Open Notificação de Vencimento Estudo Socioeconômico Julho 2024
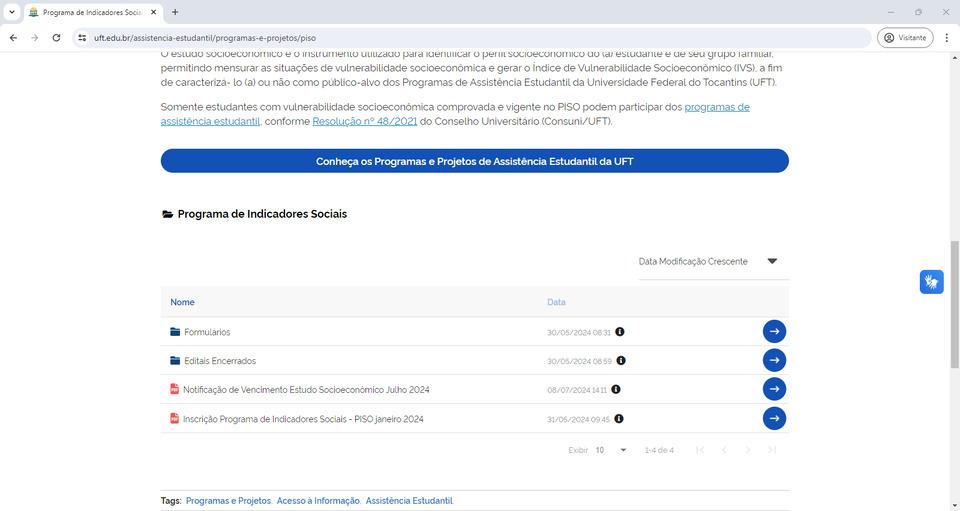This screenshot has width=960, height=511. (306, 390)
